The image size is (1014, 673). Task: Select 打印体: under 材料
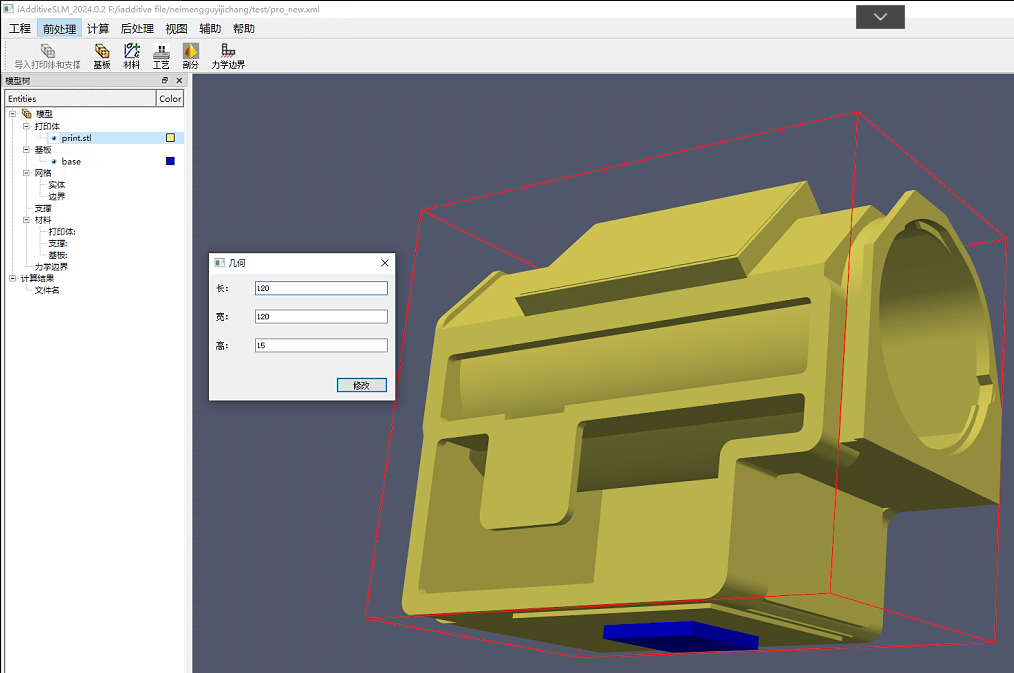click(62, 231)
